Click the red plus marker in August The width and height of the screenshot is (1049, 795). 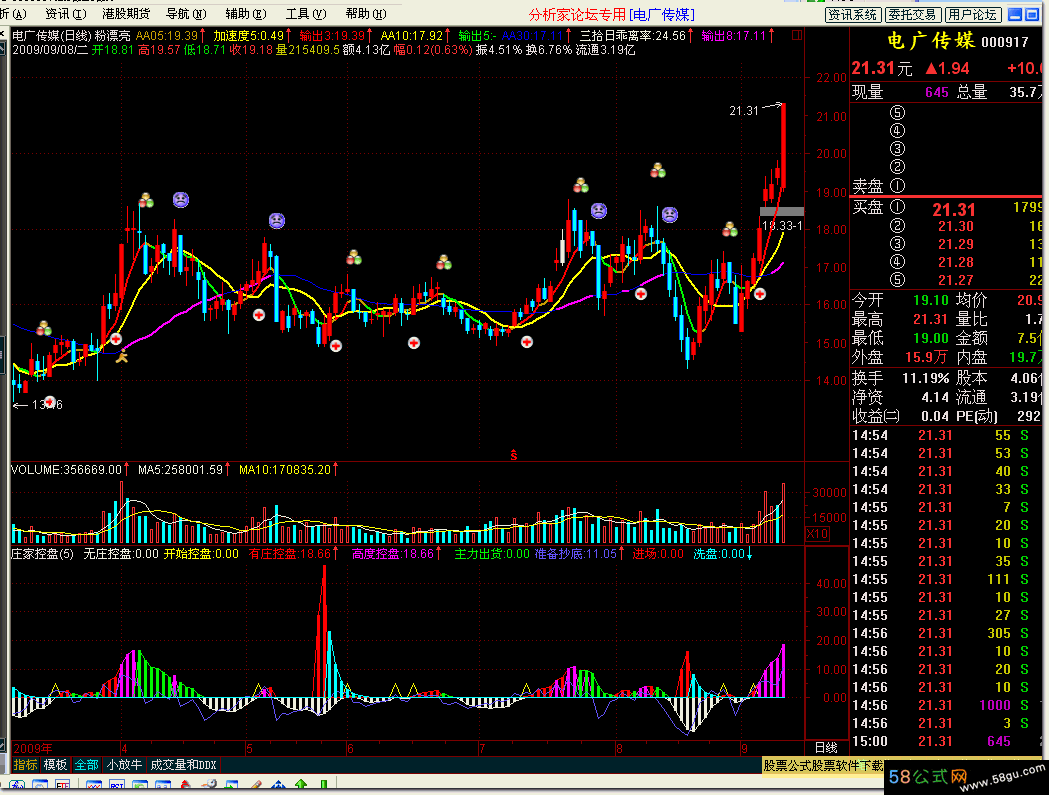pyautogui.click(x=641, y=294)
